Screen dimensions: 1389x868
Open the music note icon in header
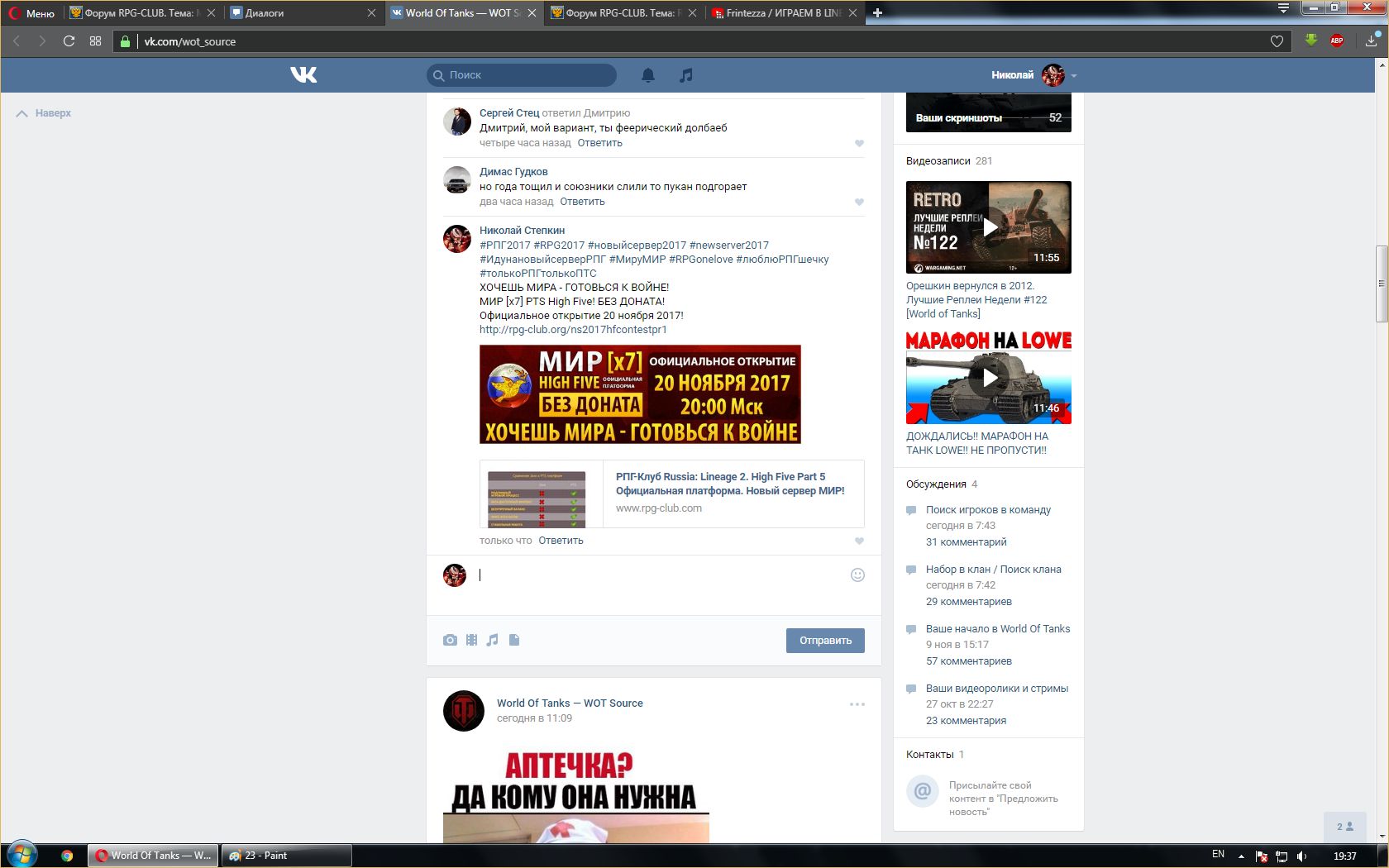coord(685,75)
